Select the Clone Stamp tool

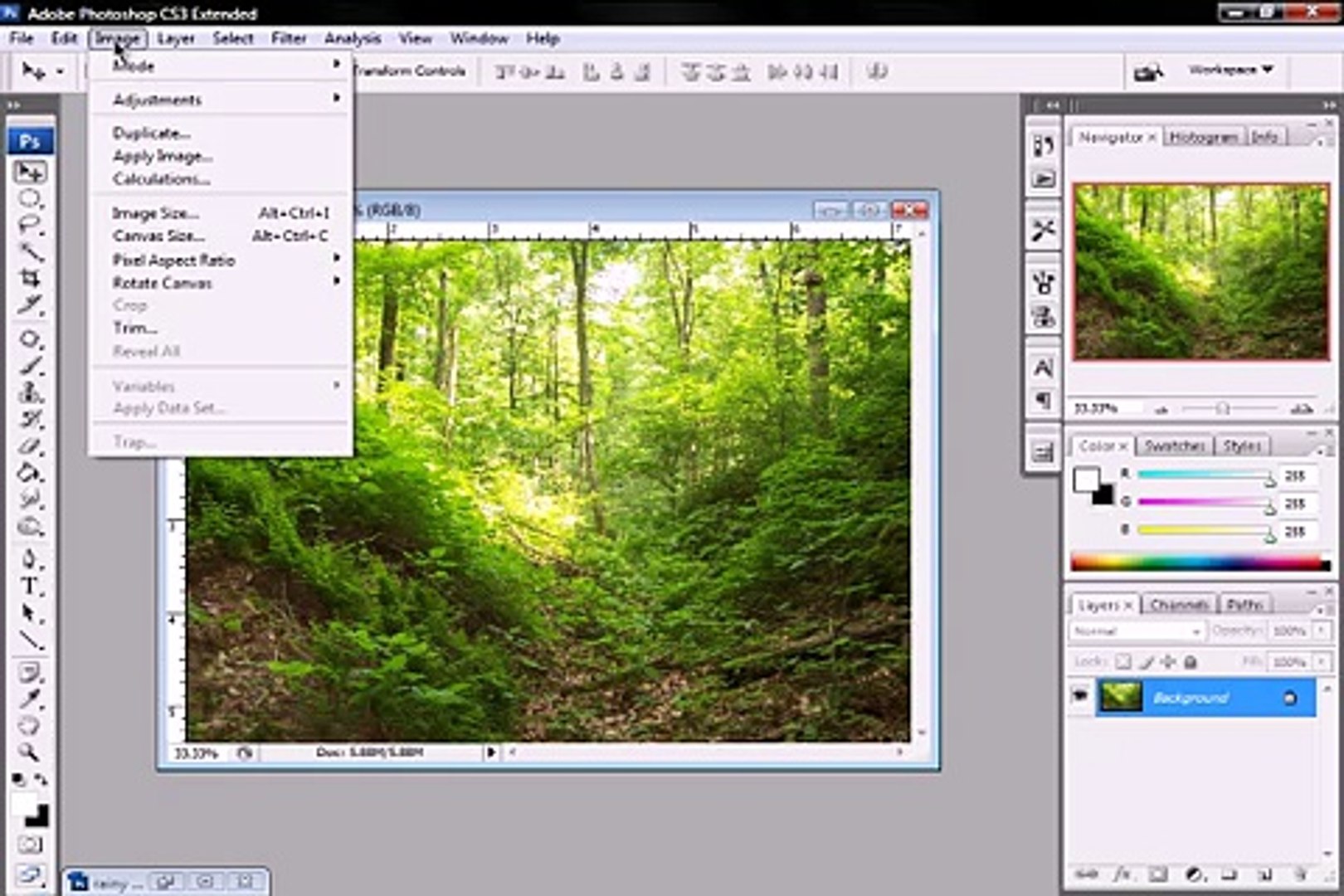point(30,392)
